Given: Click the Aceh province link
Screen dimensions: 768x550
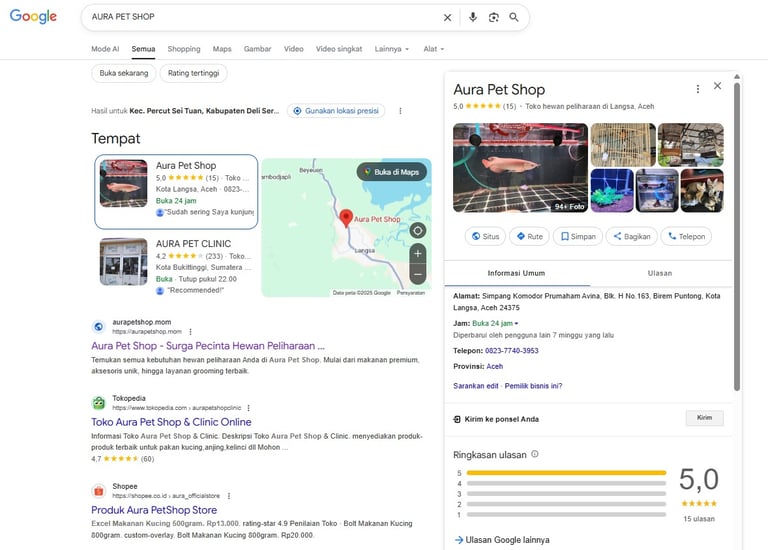Looking at the screenshot, I should tap(494, 366).
